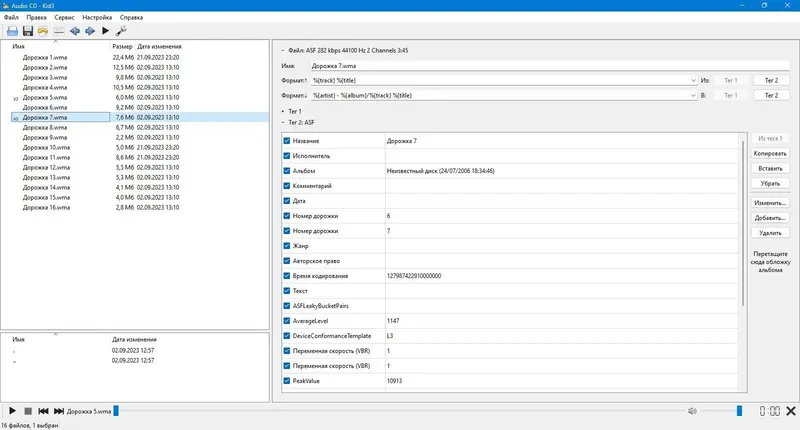Sort folder list by Дата изменения header
Screen dimensions: 800x430
(134, 339)
